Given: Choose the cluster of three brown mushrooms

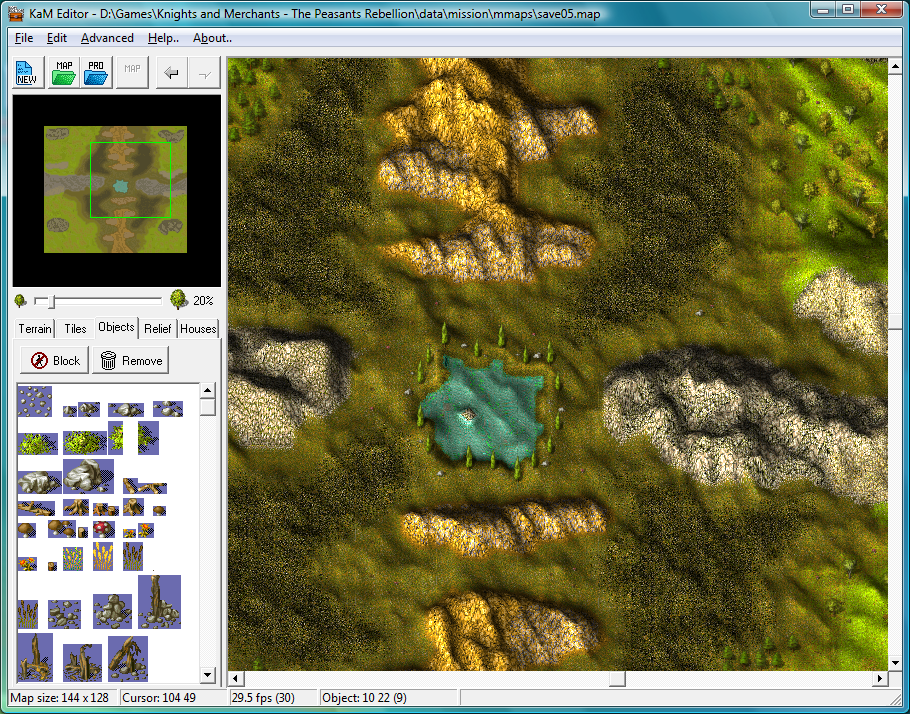Looking at the screenshot, I should tap(62, 528).
